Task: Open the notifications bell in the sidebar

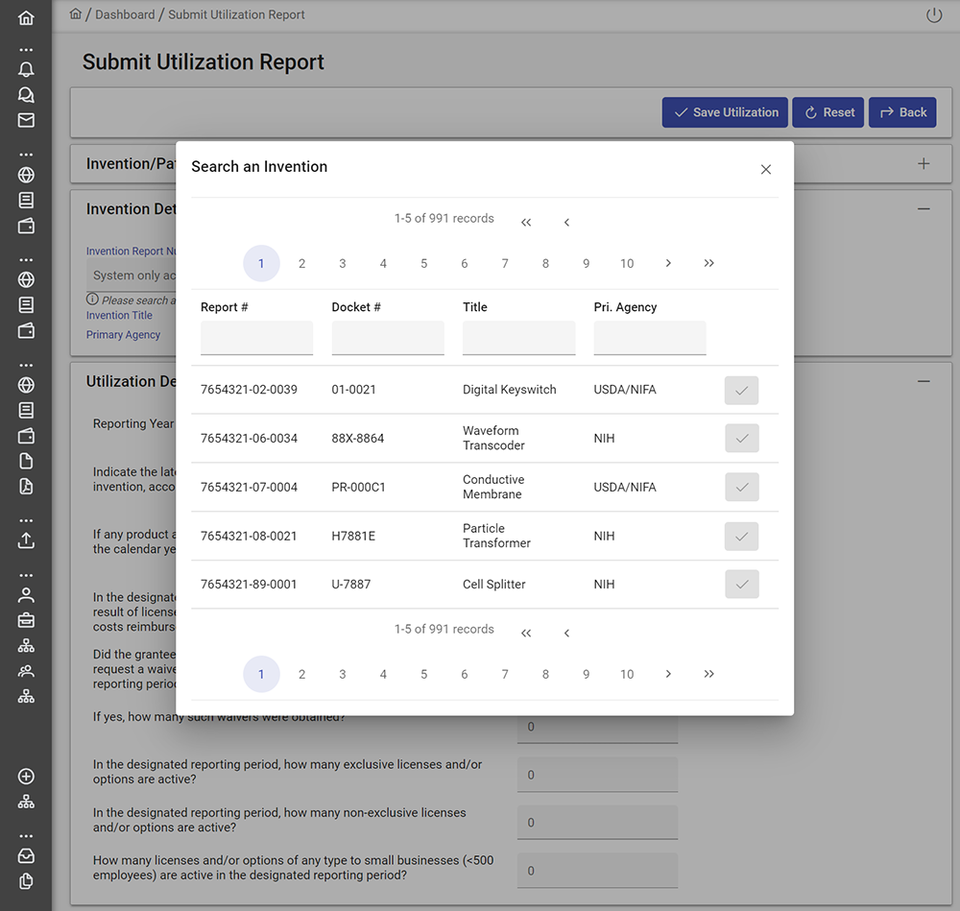Action: click(26, 68)
